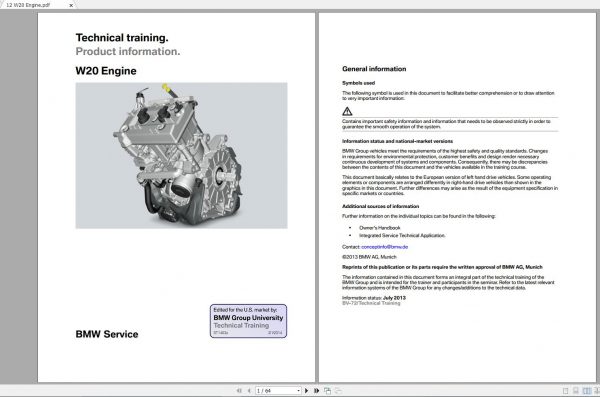Click the 'Product information.' gray heading

tap(128, 51)
